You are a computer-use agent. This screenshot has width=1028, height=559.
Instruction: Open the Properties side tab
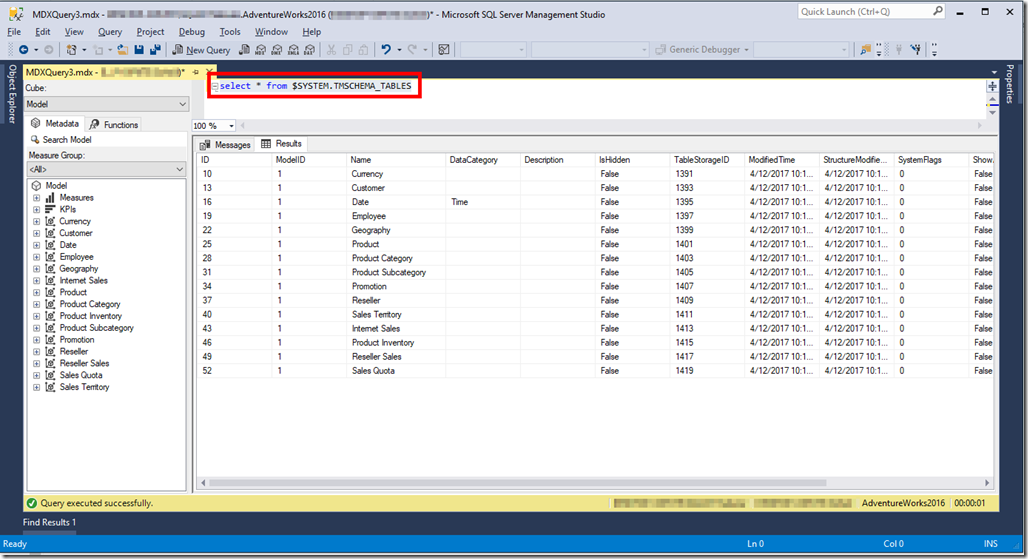pos(1010,84)
